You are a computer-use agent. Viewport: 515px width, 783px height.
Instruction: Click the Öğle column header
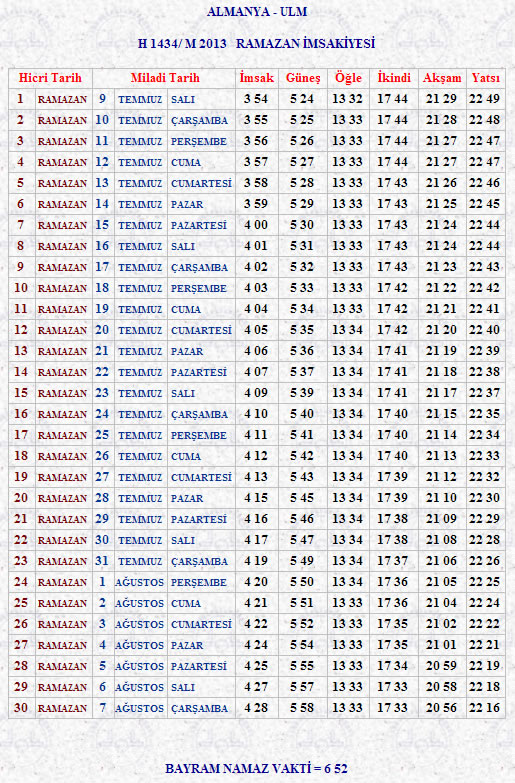click(348, 78)
